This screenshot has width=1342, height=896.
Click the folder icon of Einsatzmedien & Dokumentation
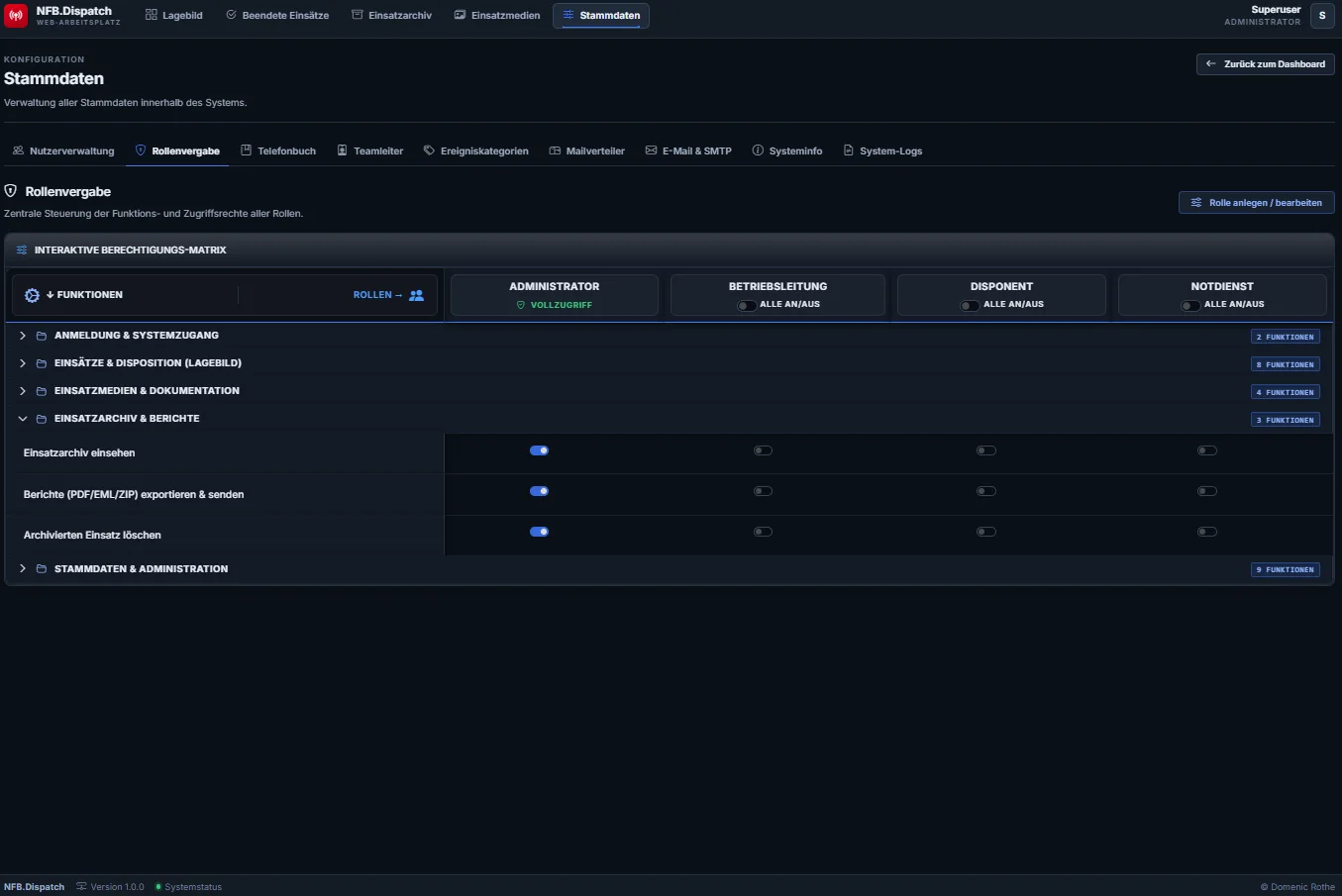click(x=42, y=391)
